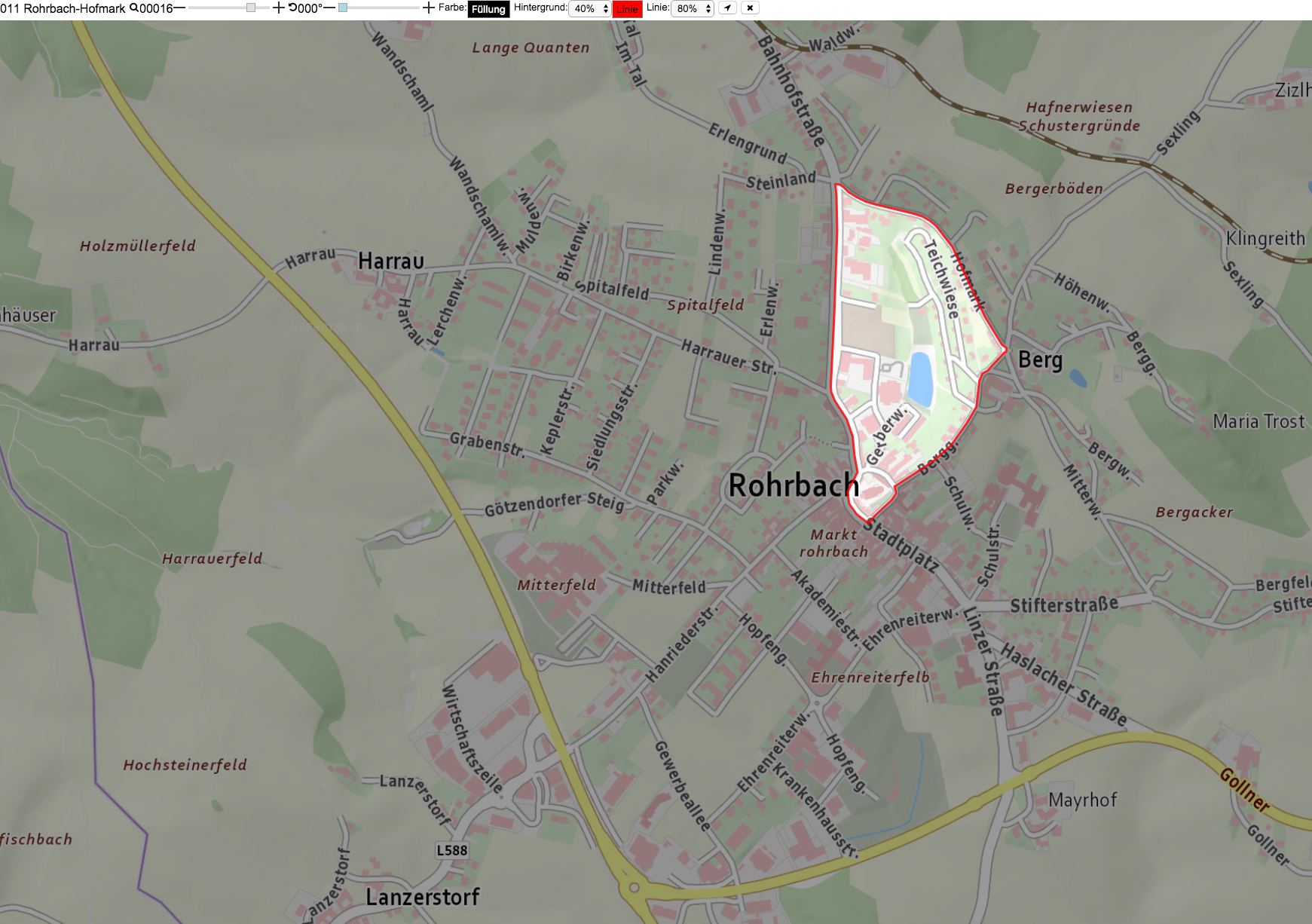Click the Harrau village label

pyautogui.click(x=391, y=261)
